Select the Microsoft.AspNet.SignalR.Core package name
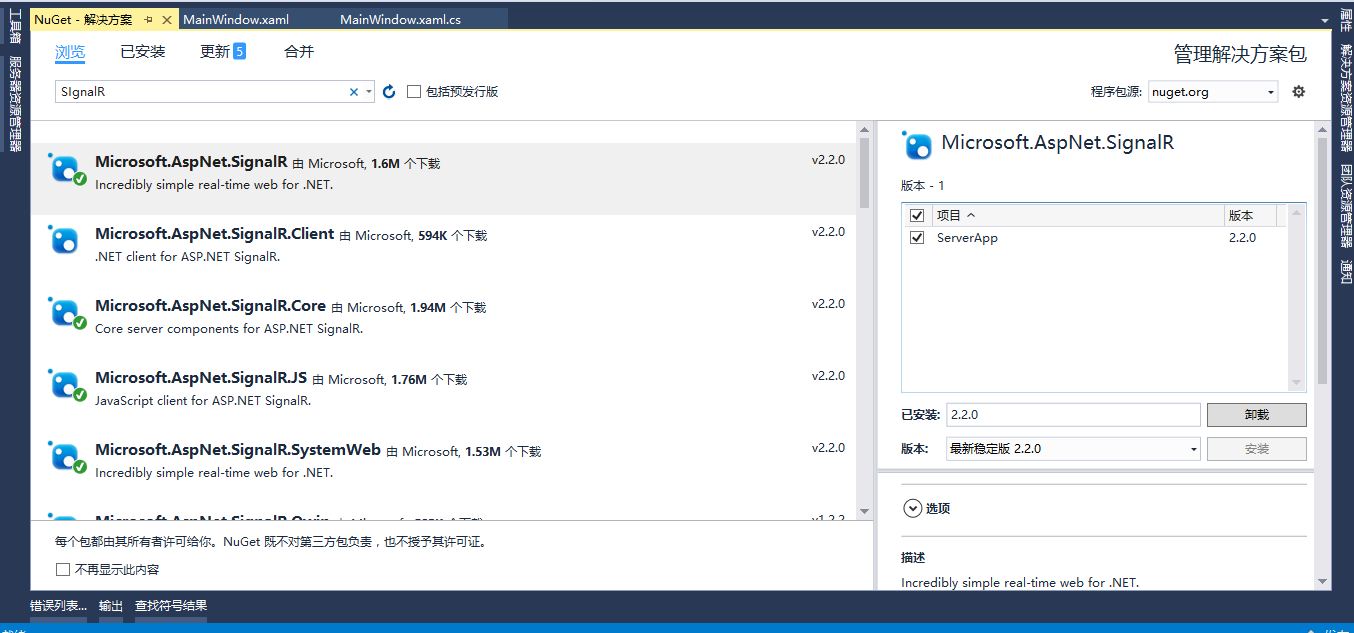This screenshot has height=633, width=1354. [210, 306]
